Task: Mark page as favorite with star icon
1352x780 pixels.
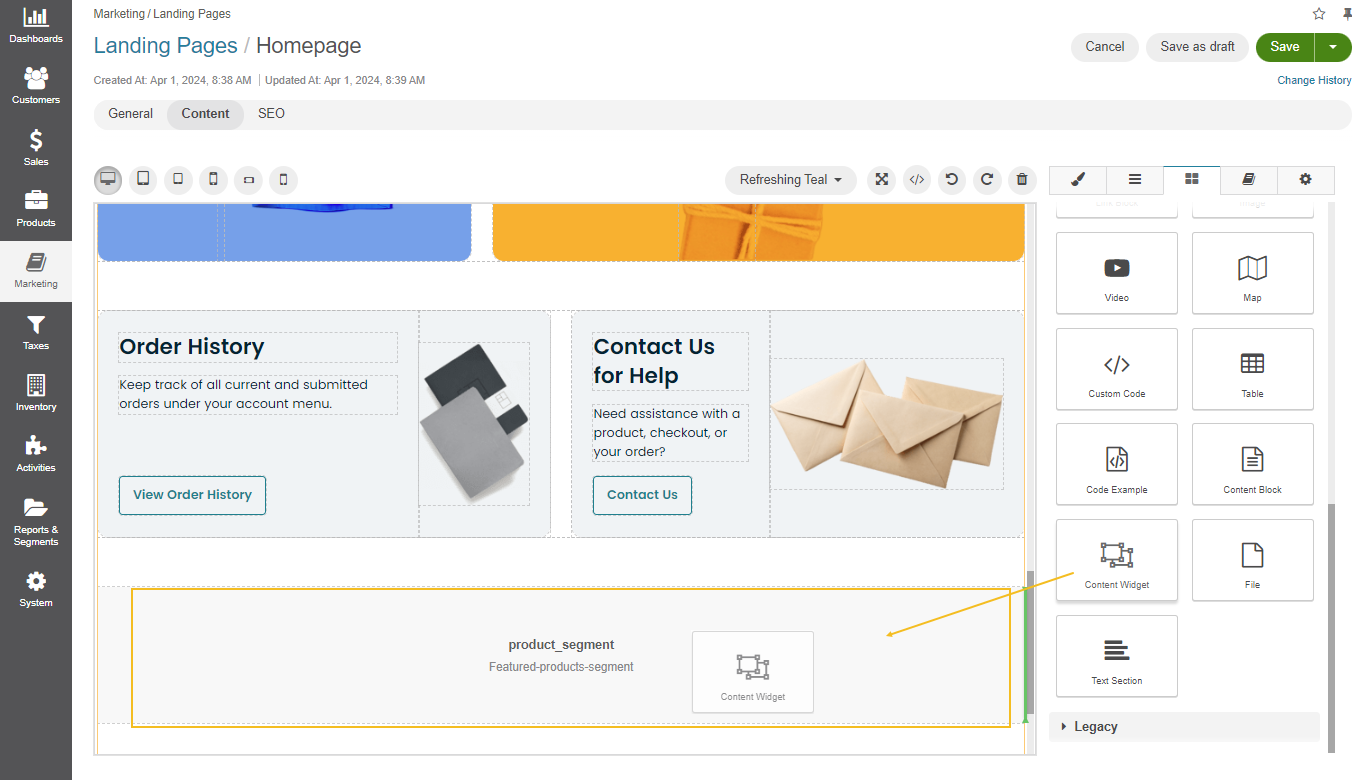Action: click(1319, 14)
